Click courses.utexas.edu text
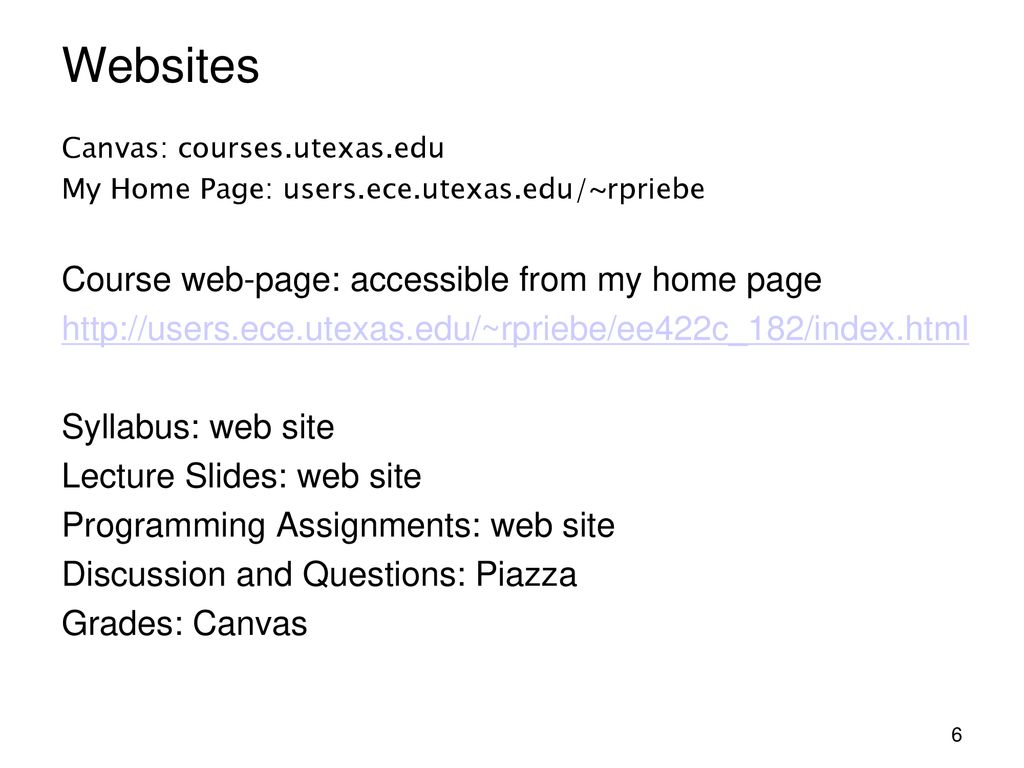Viewport: 1024px width, 768px height. pyautogui.click(x=311, y=148)
